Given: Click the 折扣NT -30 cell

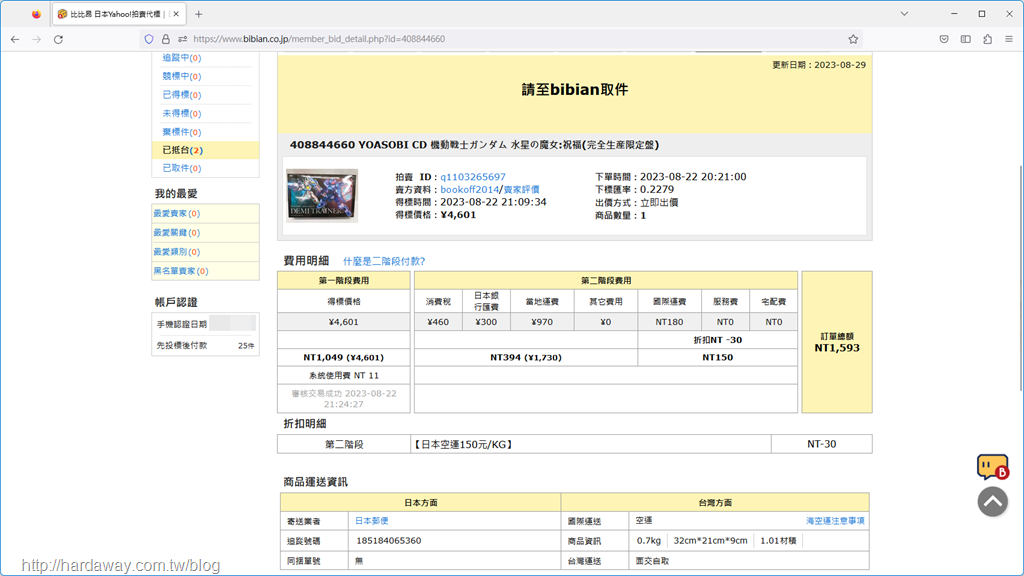Looking at the screenshot, I should [x=718, y=340].
